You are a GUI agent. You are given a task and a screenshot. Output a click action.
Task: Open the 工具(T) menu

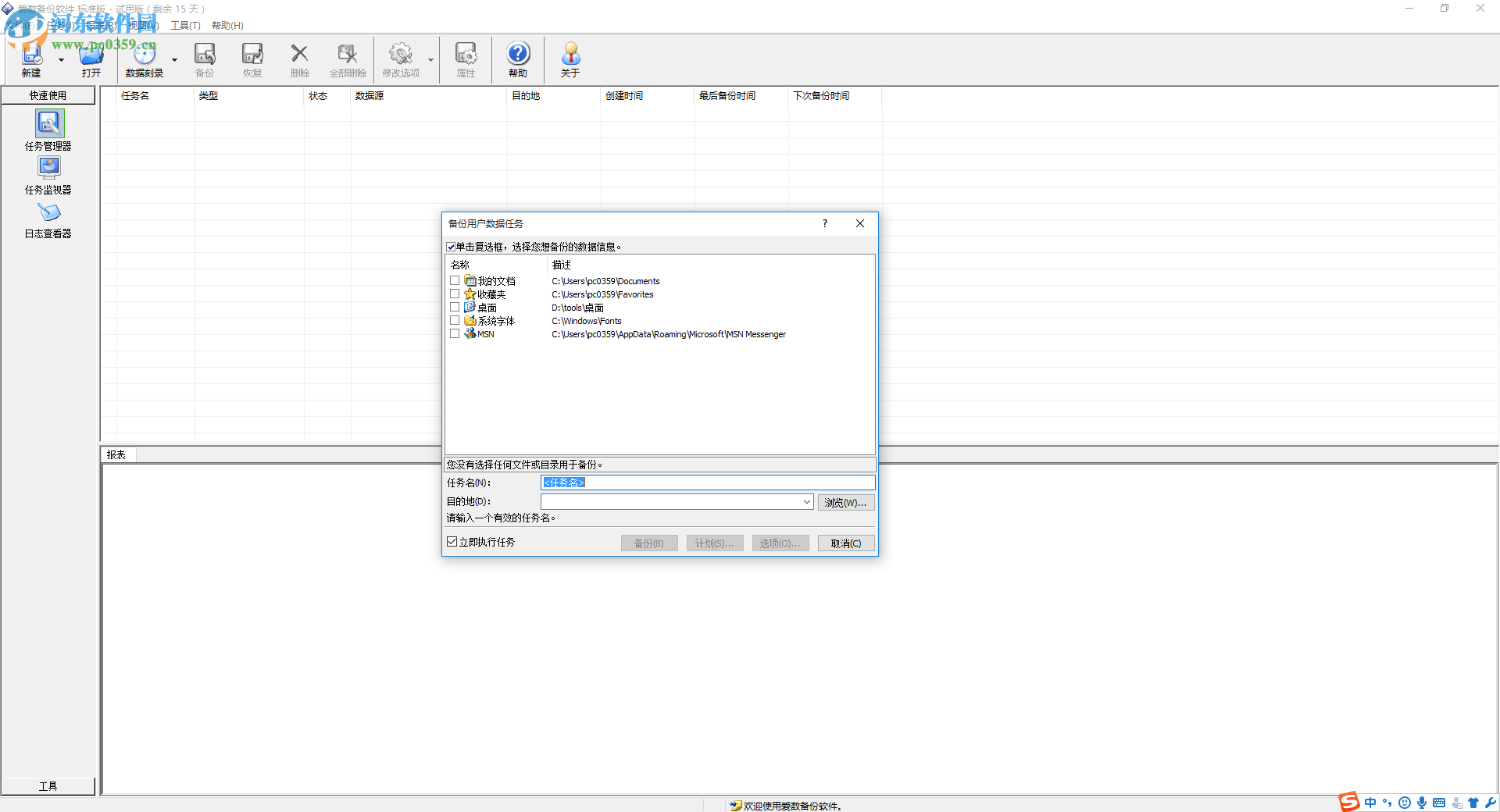point(185,26)
